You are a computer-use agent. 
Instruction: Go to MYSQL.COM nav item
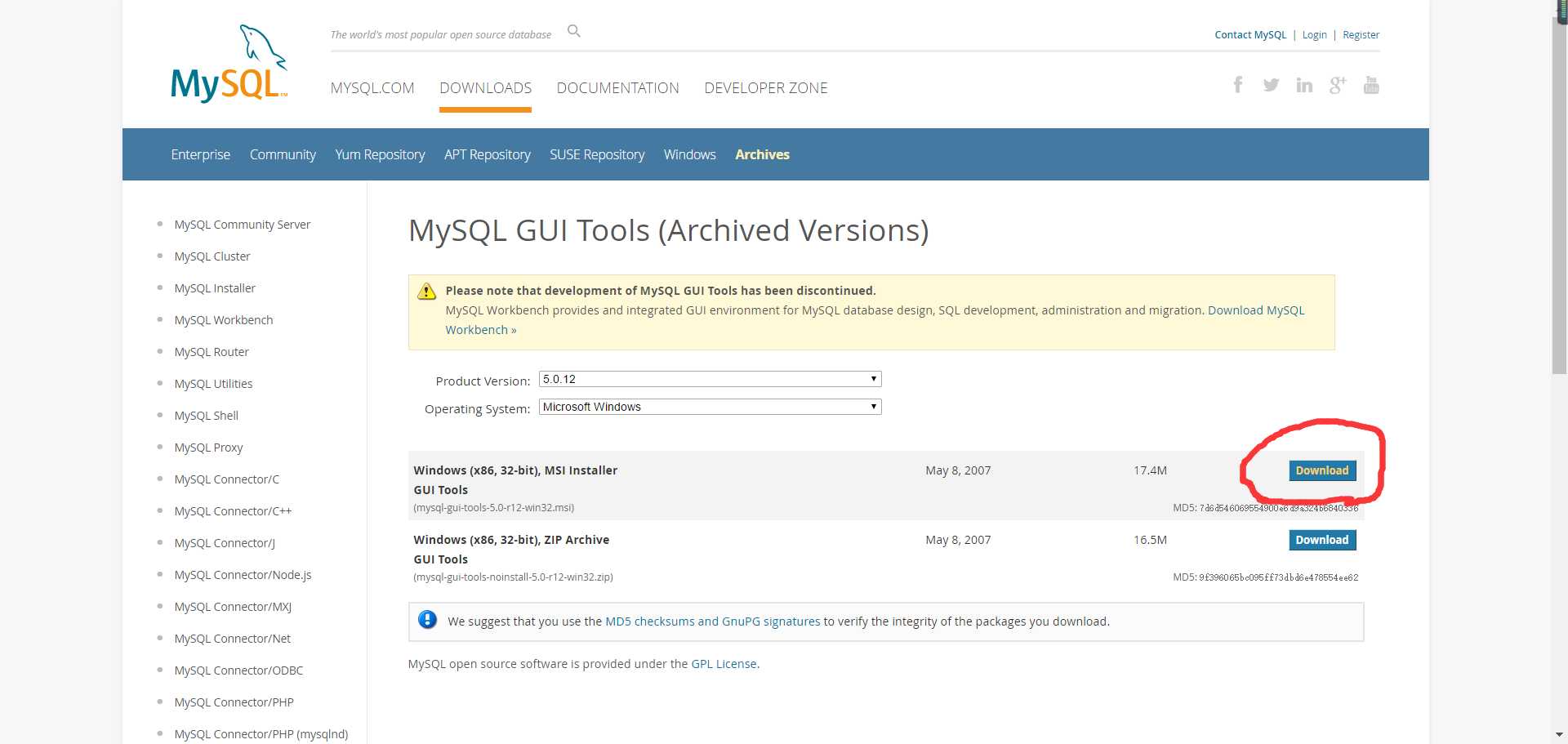tap(372, 88)
